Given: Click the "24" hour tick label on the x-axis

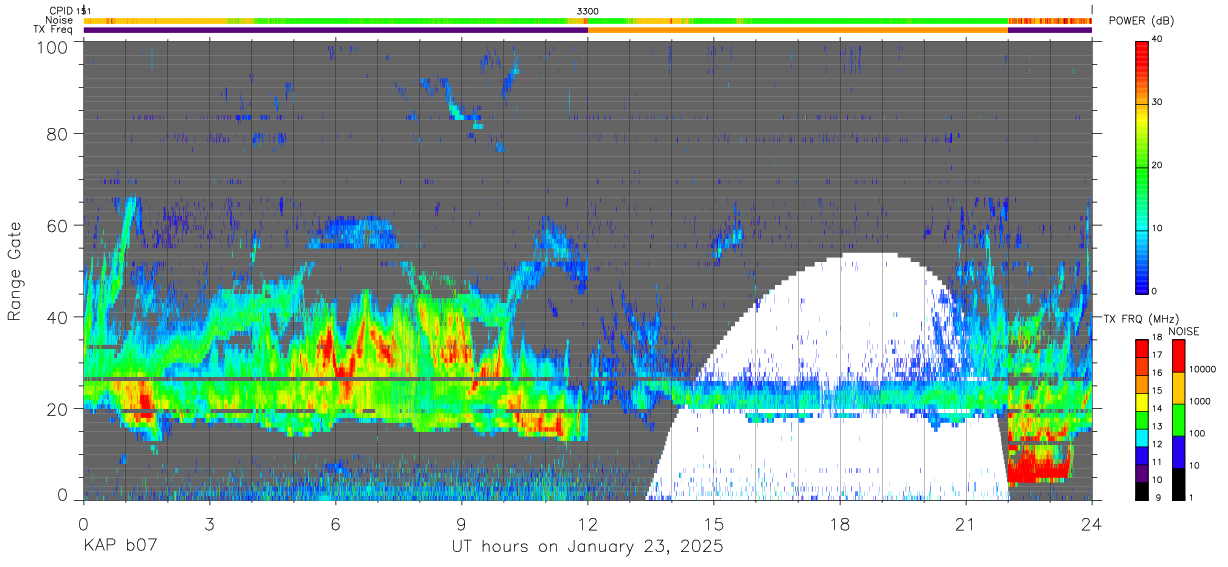Looking at the screenshot, I should coord(1092,524).
